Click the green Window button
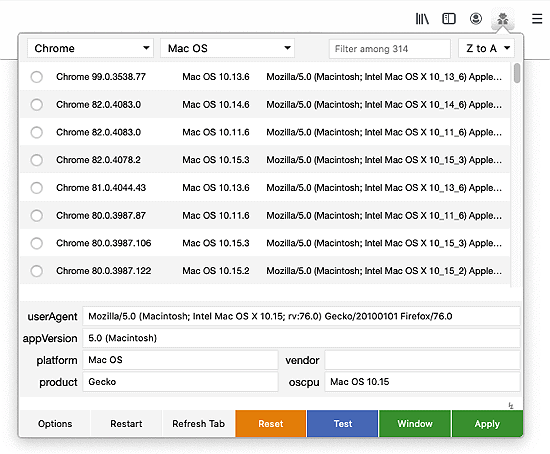Screen dimensions: 550x454 [x=415, y=423]
